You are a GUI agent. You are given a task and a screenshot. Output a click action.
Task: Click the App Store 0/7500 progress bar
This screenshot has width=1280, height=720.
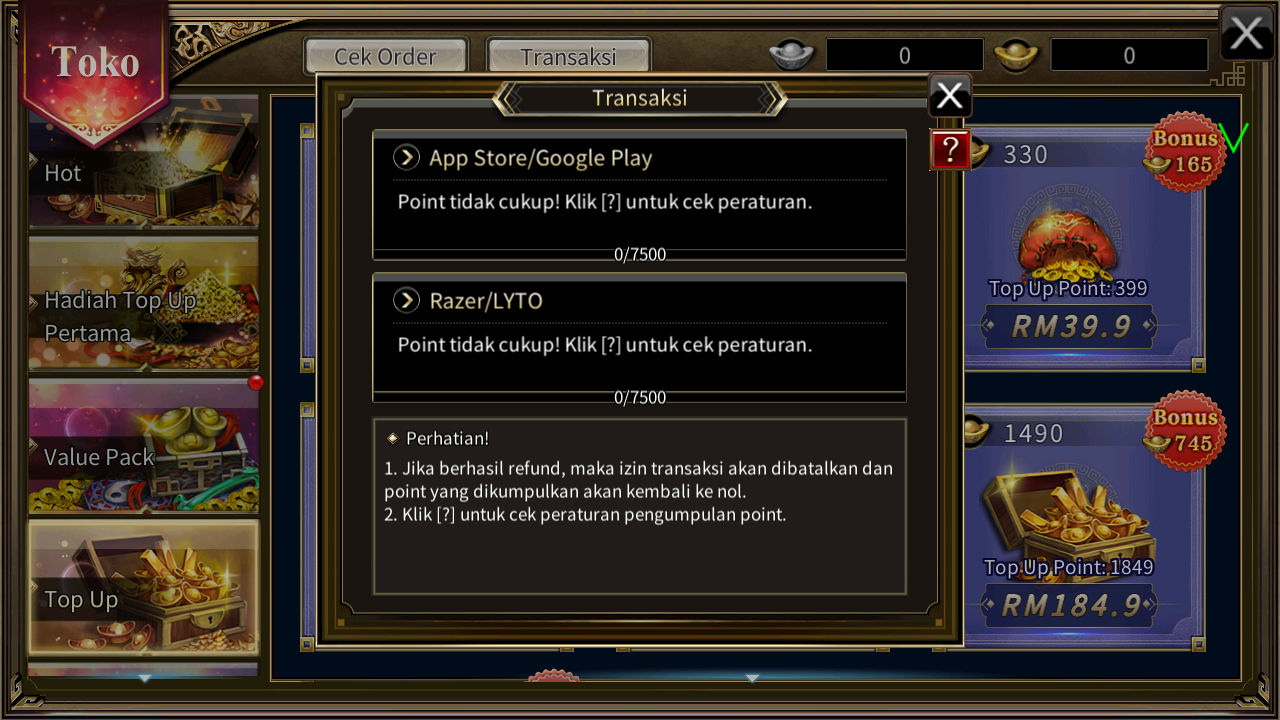click(x=640, y=254)
